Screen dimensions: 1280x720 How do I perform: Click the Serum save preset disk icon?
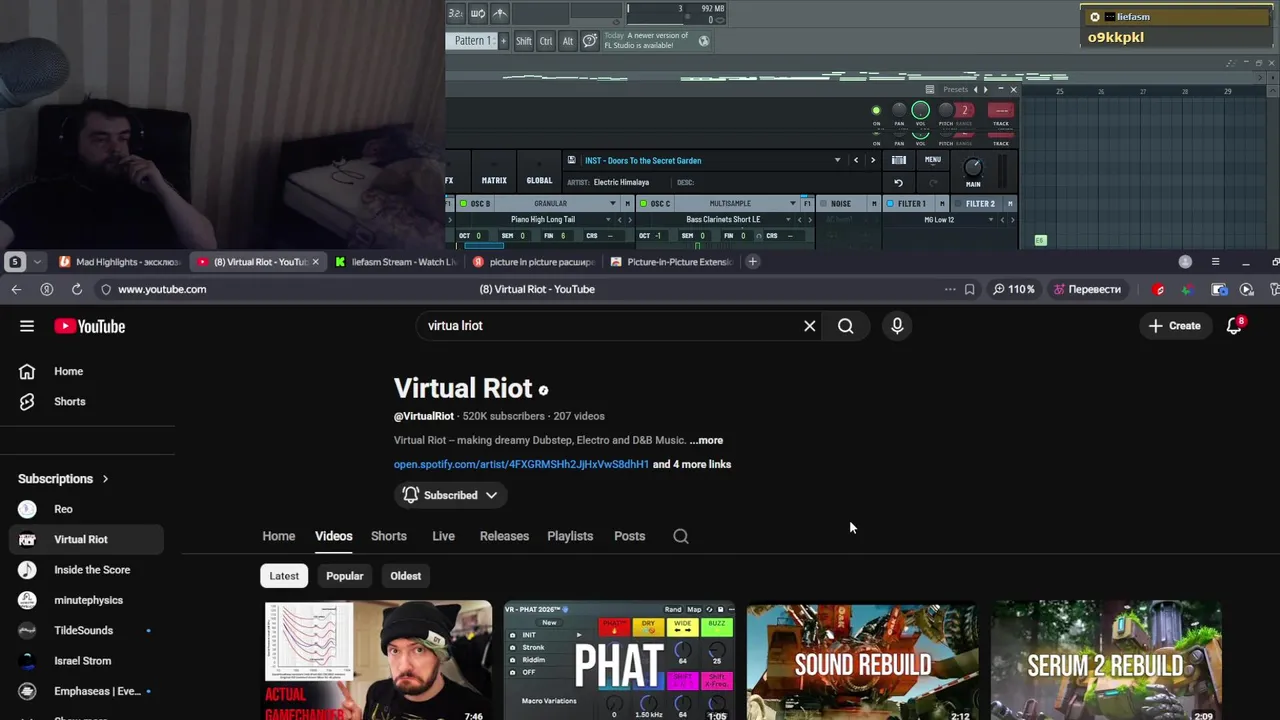(x=571, y=160)
